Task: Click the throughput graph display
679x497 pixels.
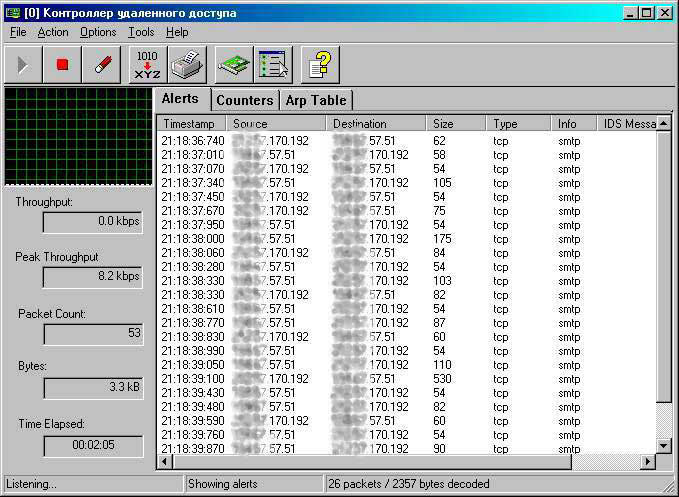Action: tap(78, 136)
